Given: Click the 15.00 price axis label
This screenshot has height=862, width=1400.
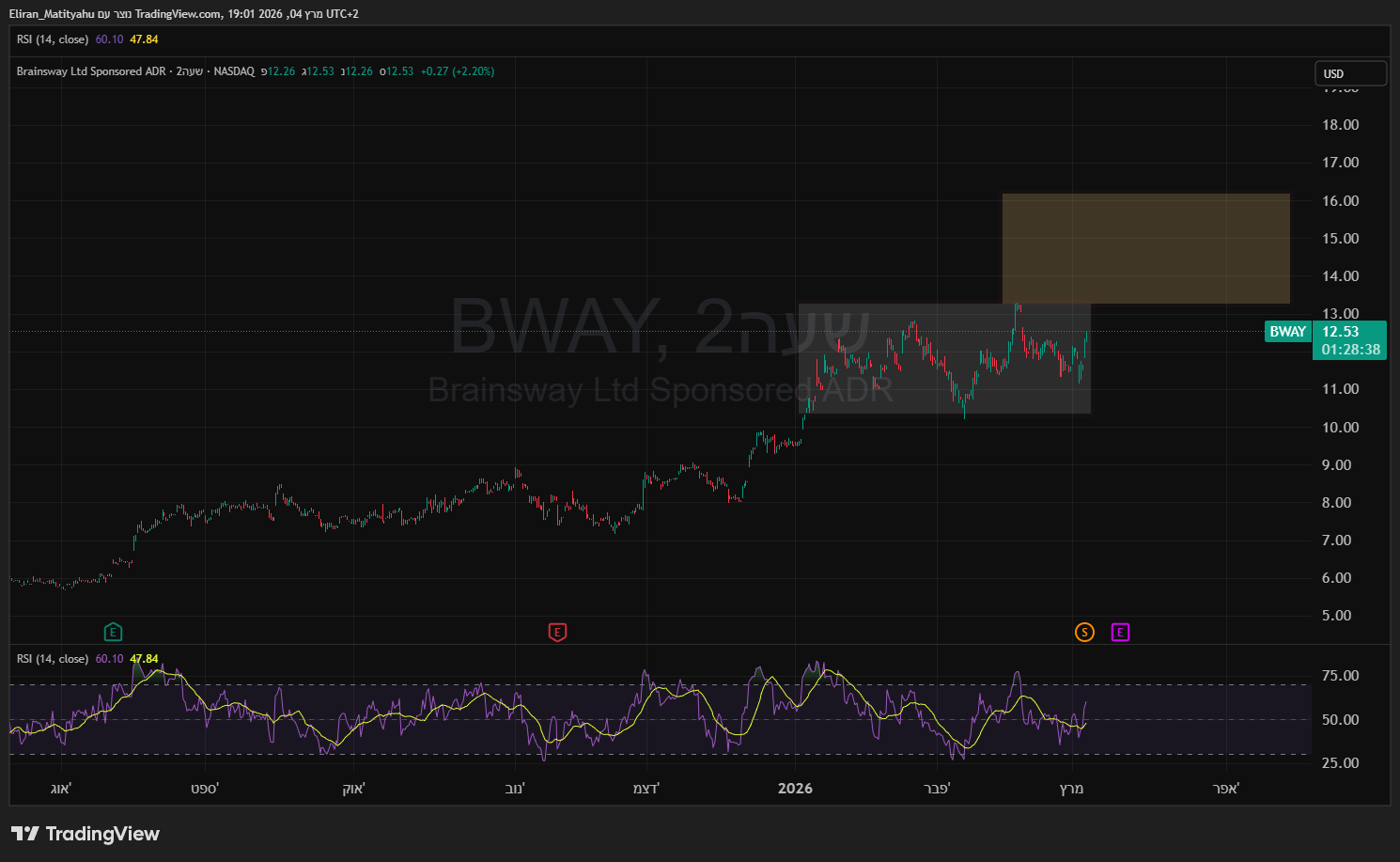Looking at the screenshot, I should [x=1341, y=238].
